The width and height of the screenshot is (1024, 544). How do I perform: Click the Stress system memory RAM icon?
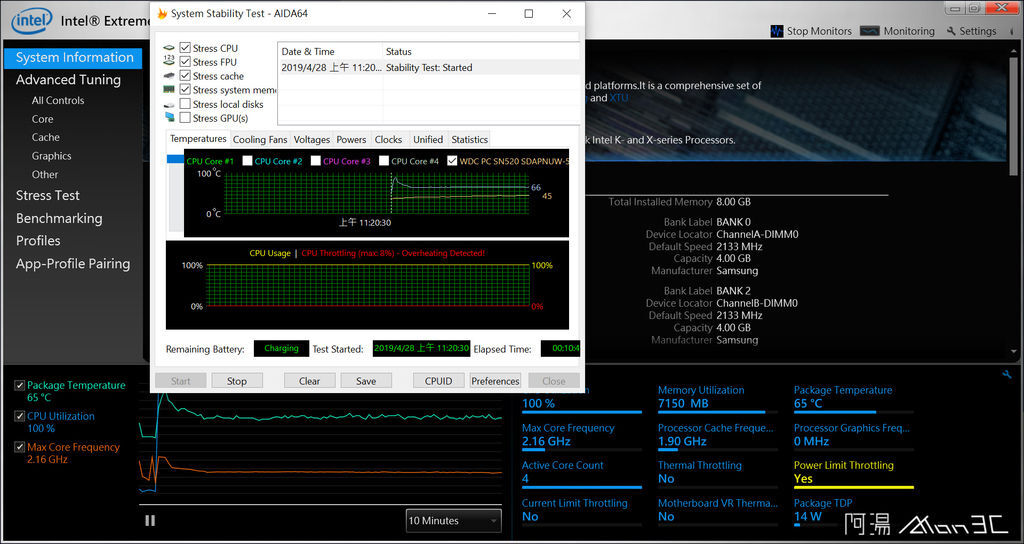169,89
